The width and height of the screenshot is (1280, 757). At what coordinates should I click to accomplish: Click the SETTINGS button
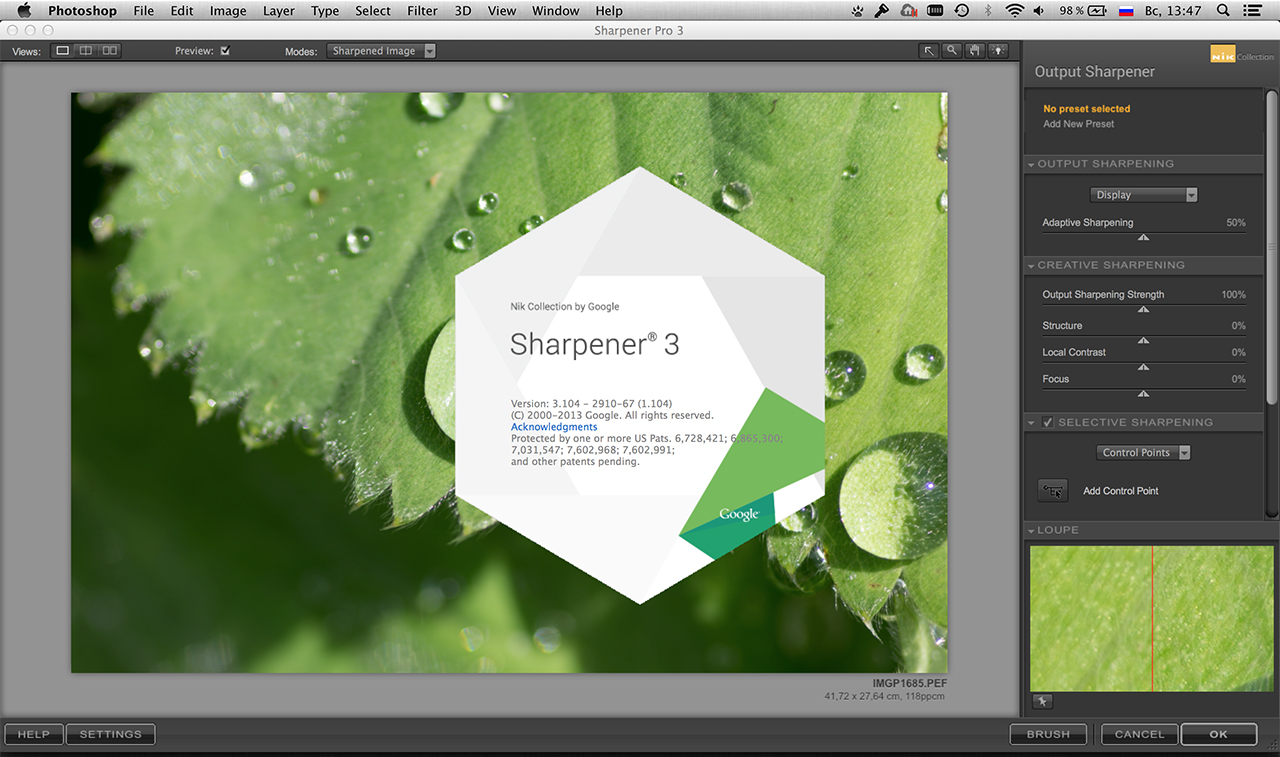pyautogui.click(x=111, y=734)
